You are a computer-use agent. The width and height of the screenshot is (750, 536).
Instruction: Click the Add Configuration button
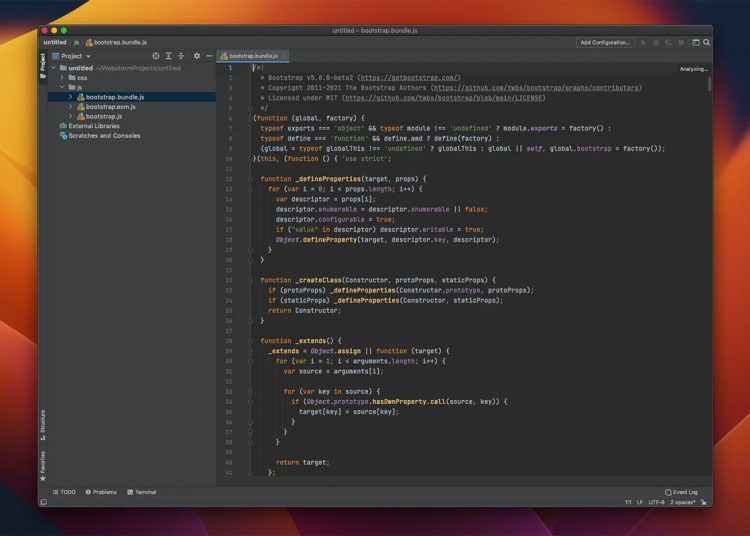pyautogui.click(x=605, y=42)
